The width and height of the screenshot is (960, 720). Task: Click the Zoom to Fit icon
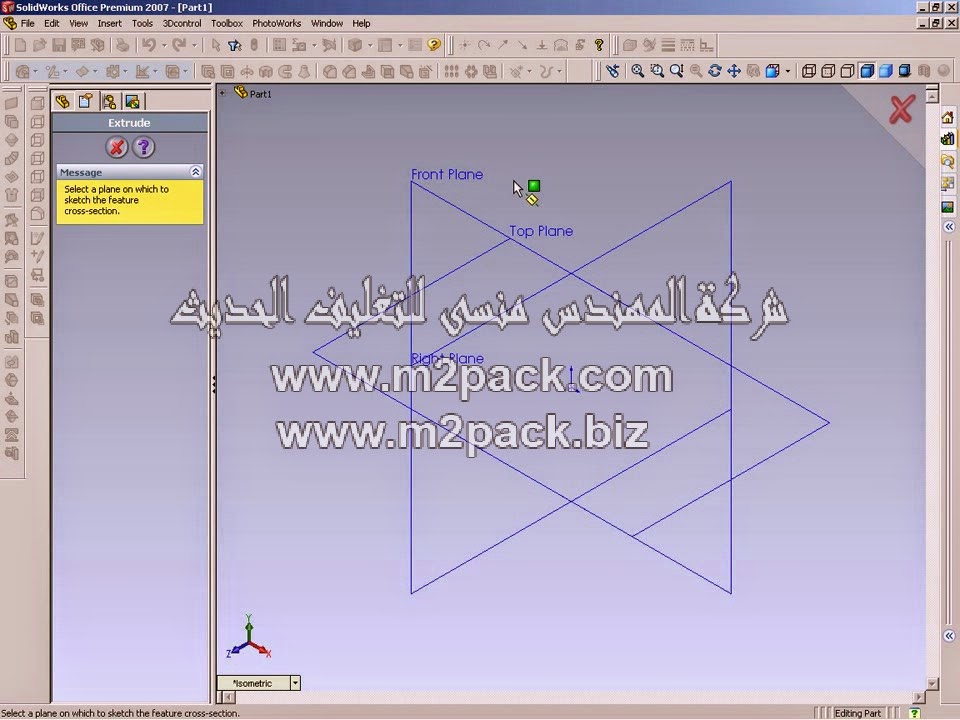[637, 71]
